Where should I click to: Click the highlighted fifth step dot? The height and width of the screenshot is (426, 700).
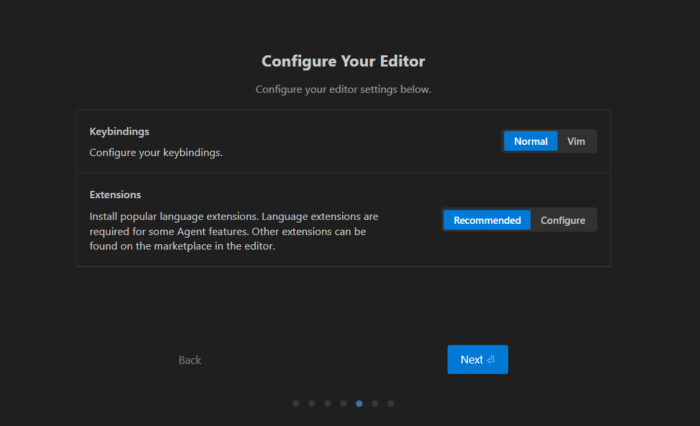pyautogui.click(x=359, y=404)
